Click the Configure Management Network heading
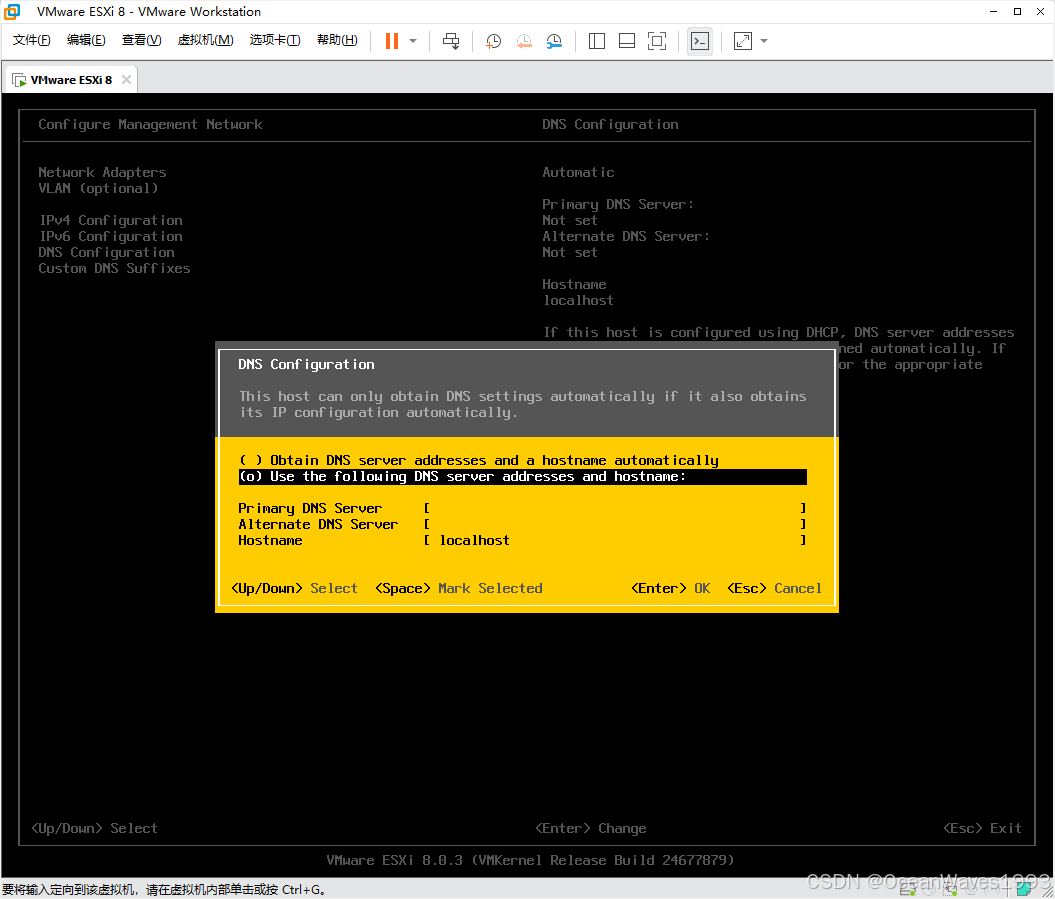The height and width of the screenshot is (899, 1055). pos(150,124)
